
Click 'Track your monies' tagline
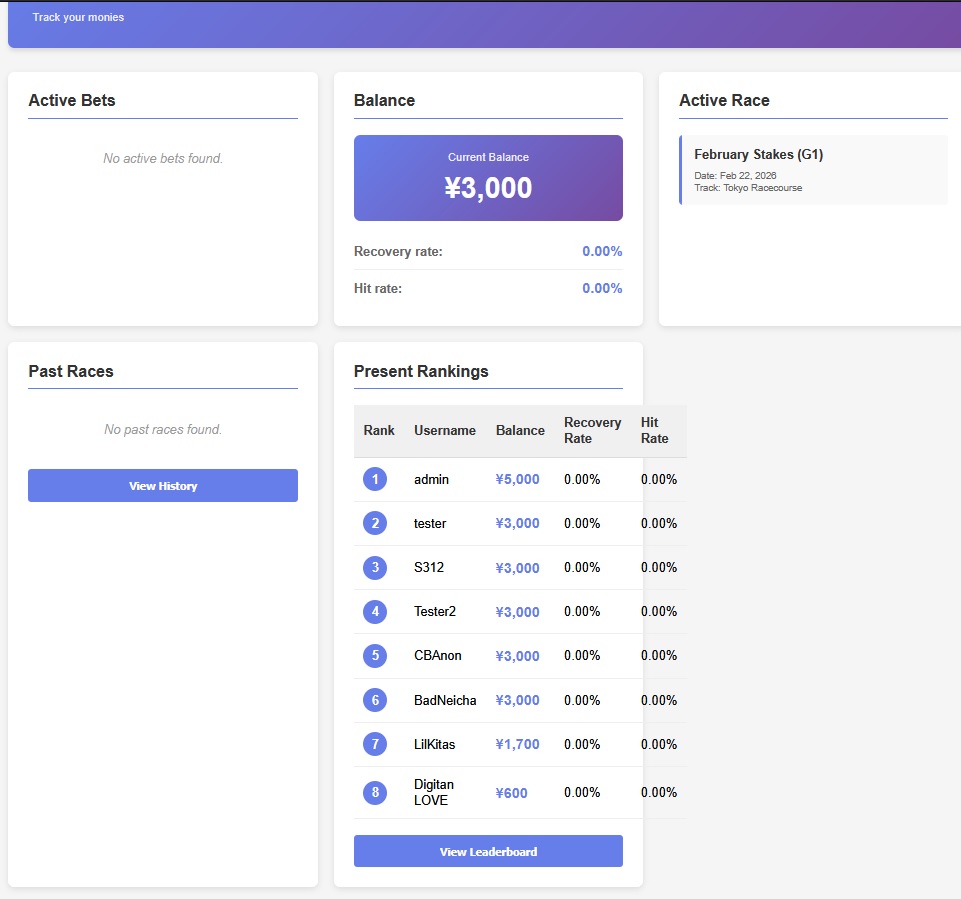point(78,17)
